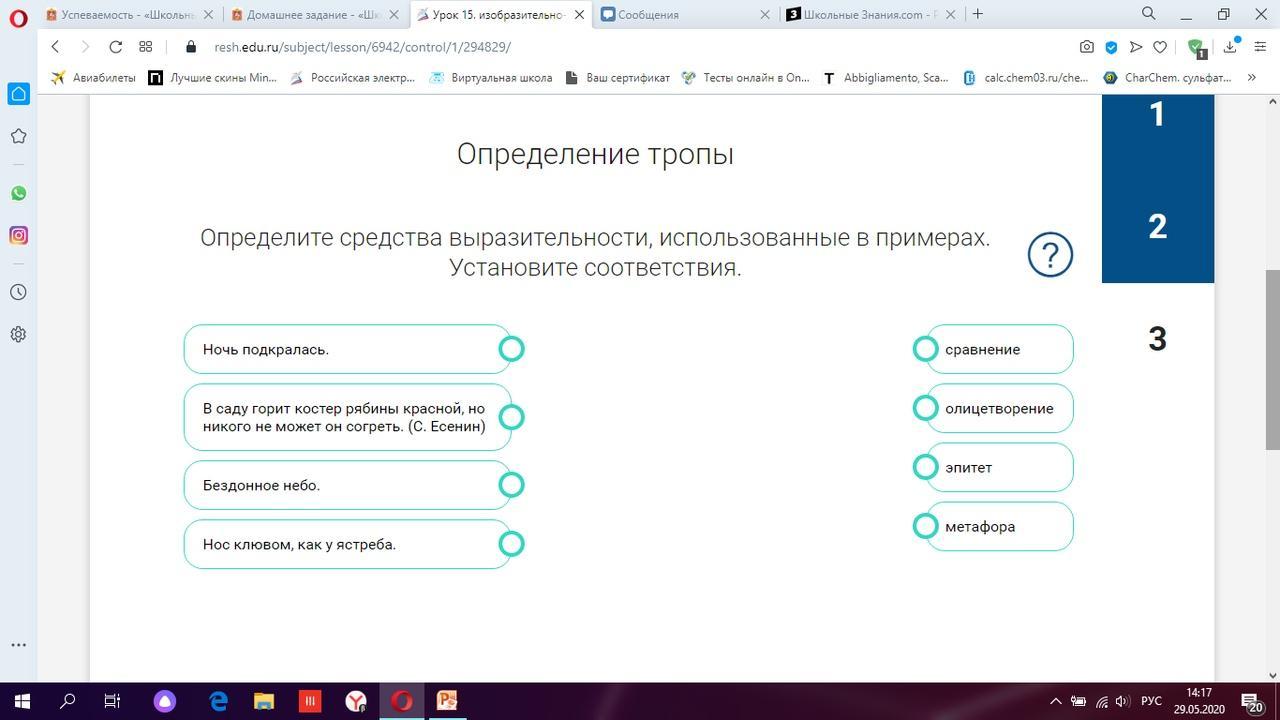The image size is (1280, 720).
Task: Select connector circle next to 'Бездонное небо.'
Action: point(511,485)
